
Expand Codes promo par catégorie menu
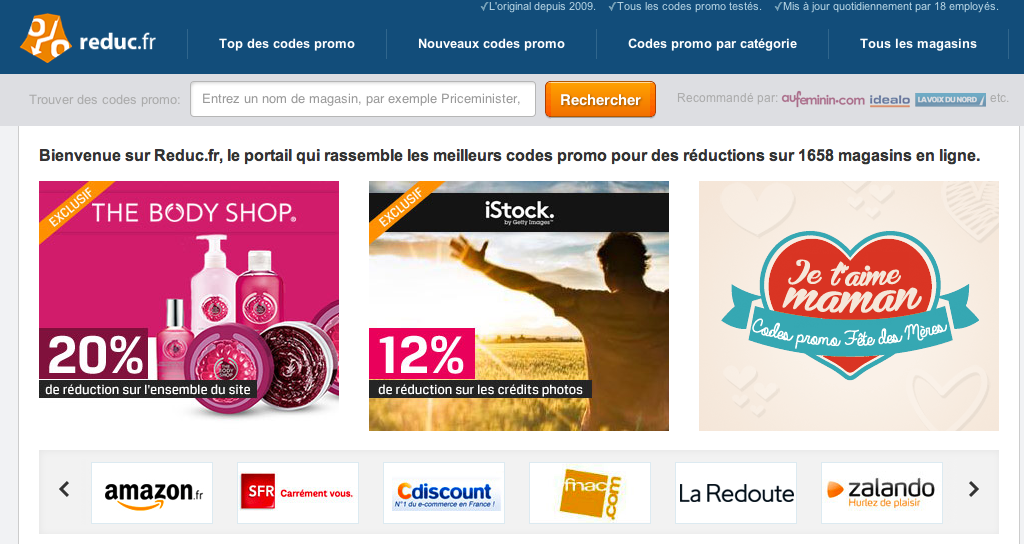[x=712, y=44]
